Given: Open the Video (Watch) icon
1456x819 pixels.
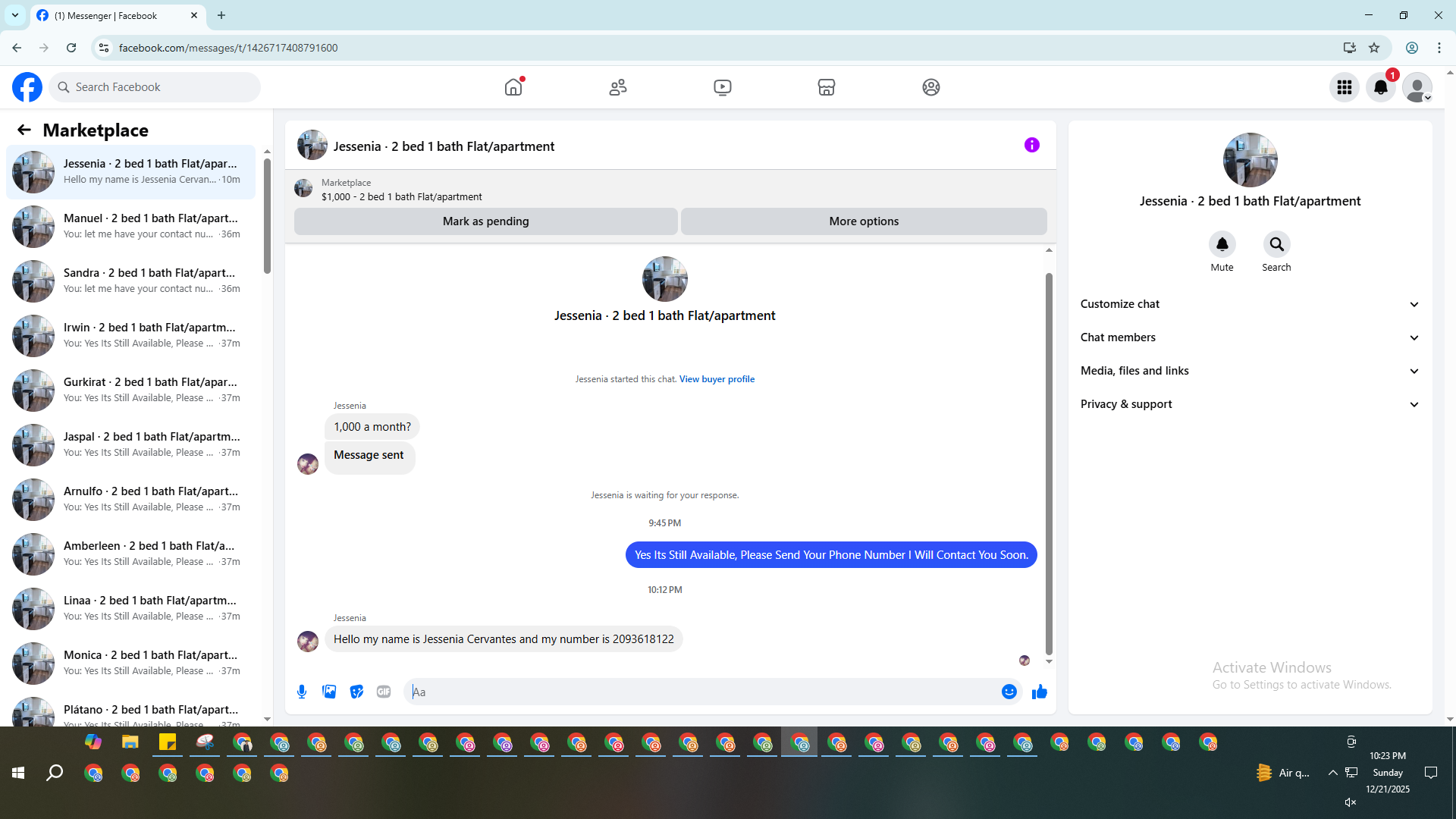Looking at the screenshot, I should click(723, 87).
